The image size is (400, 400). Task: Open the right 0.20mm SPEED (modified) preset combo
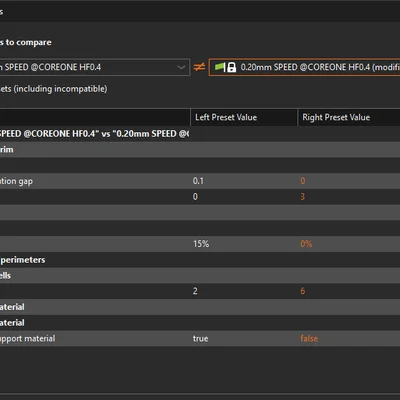coord(304,67)
